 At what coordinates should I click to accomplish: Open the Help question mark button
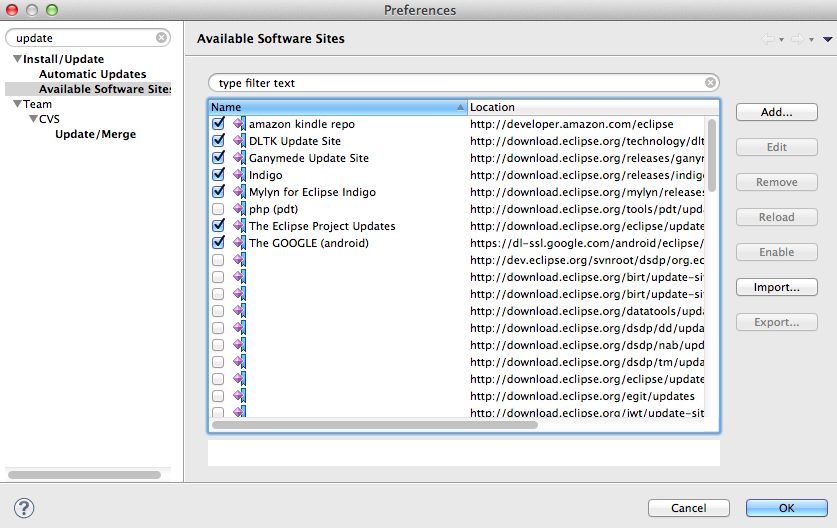(24, 508)
